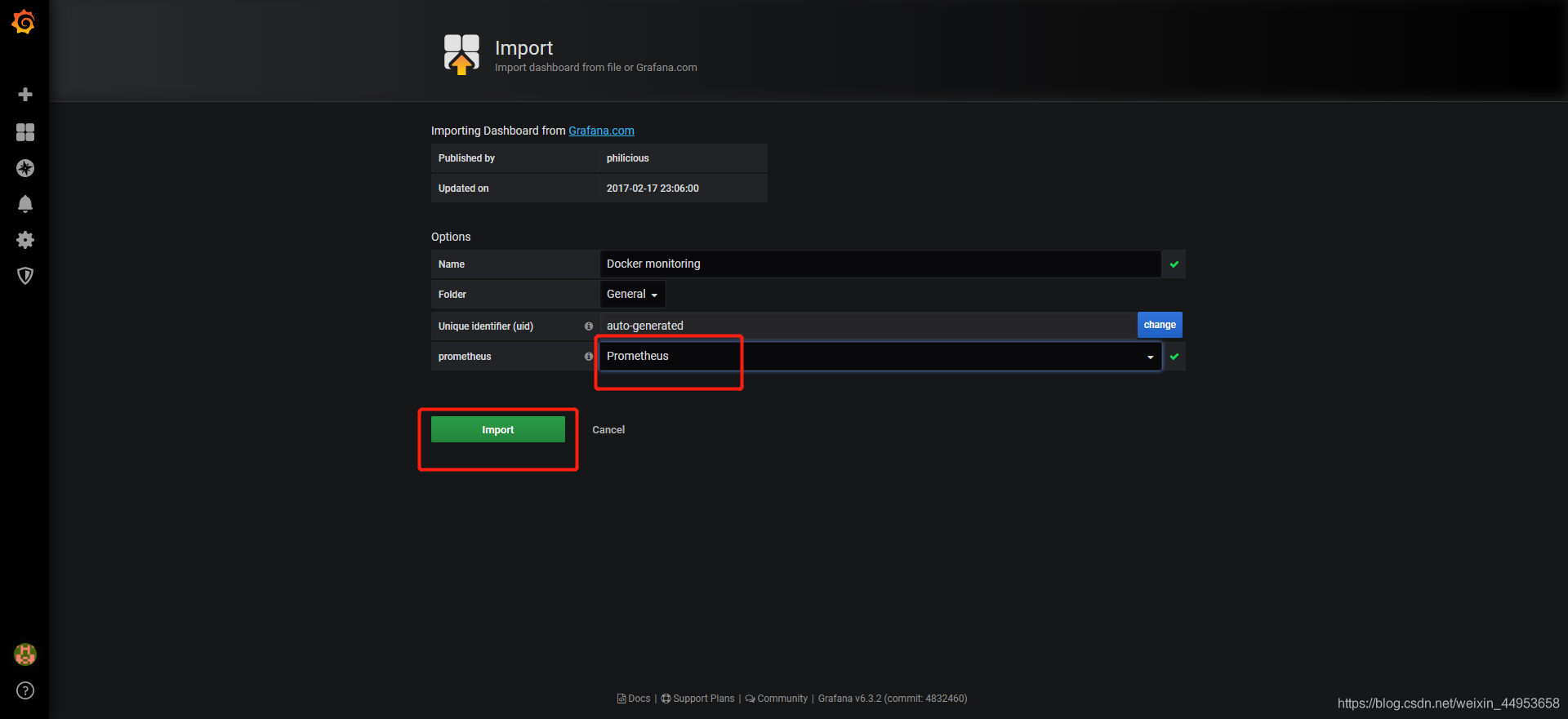The image size is (1568, 719).
Task: Open the Server Admin shield icon
Action: (x=25, y=276)
